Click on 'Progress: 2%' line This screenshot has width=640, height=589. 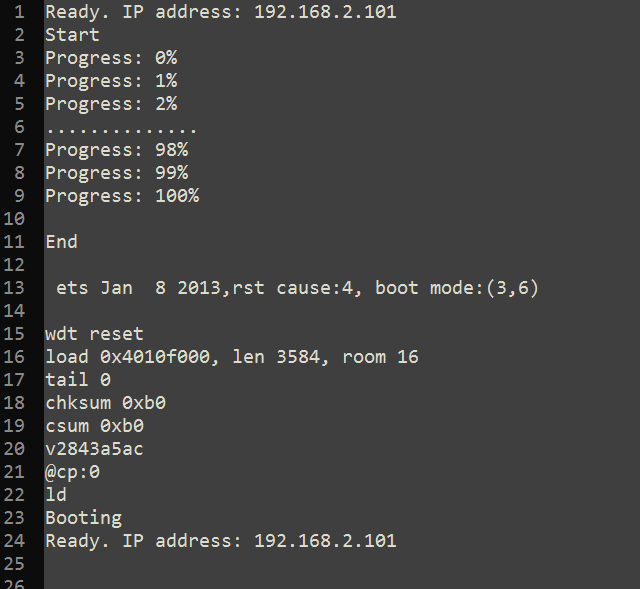click(x=111, y=104)
